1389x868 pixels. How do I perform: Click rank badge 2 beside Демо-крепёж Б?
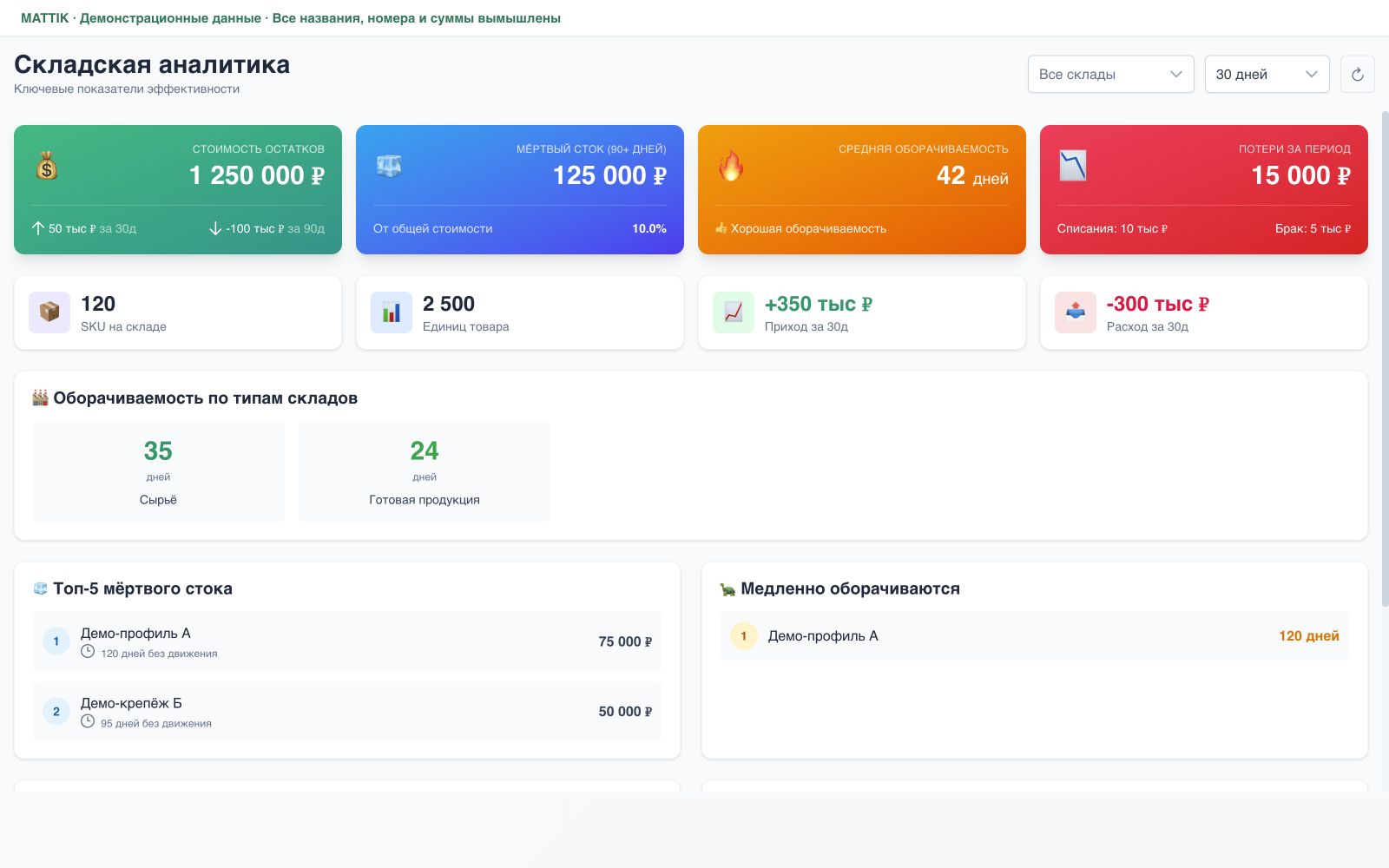click(x=56, y=711)
